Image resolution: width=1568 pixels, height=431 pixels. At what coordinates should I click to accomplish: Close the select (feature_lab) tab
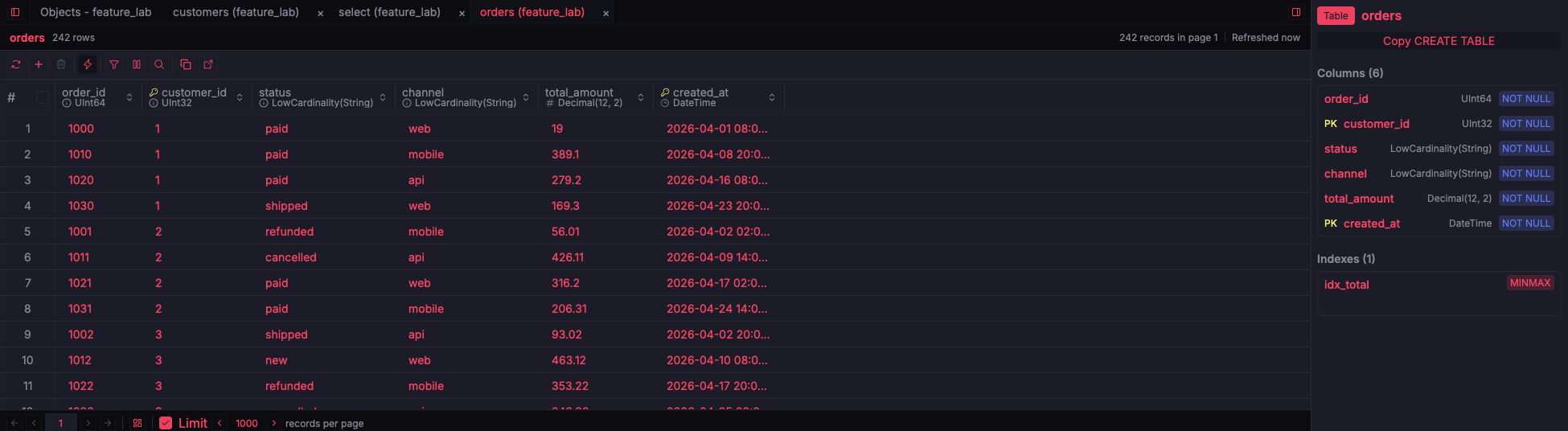coord(462,14)
